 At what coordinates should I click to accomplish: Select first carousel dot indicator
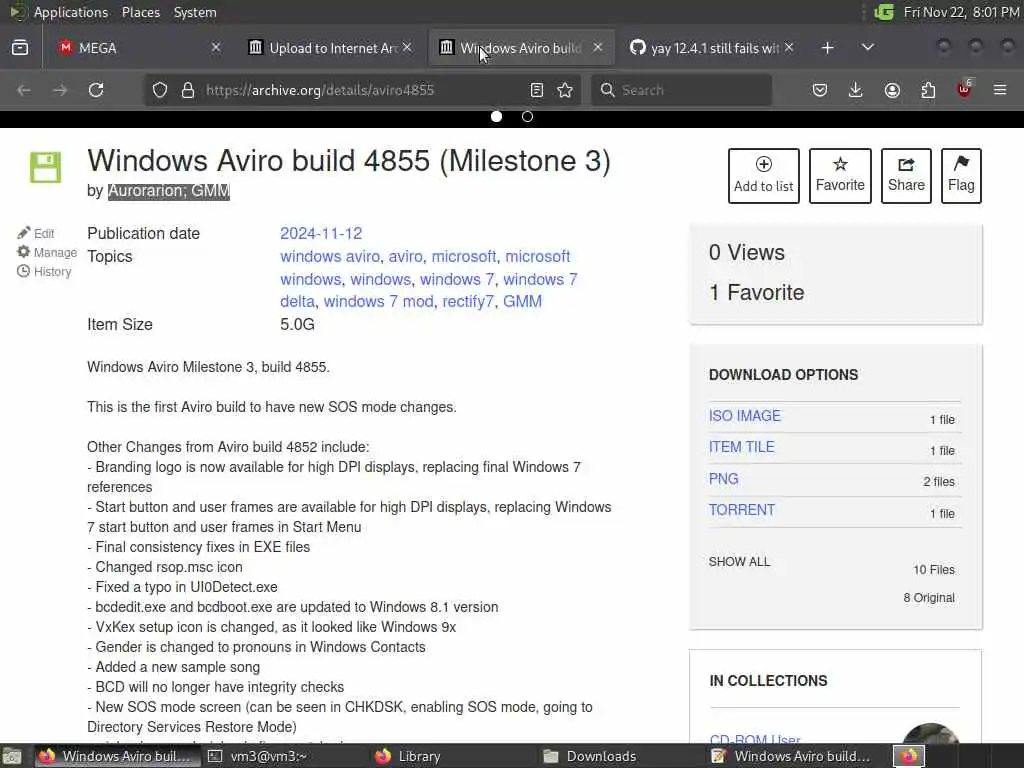pos(496,116)
